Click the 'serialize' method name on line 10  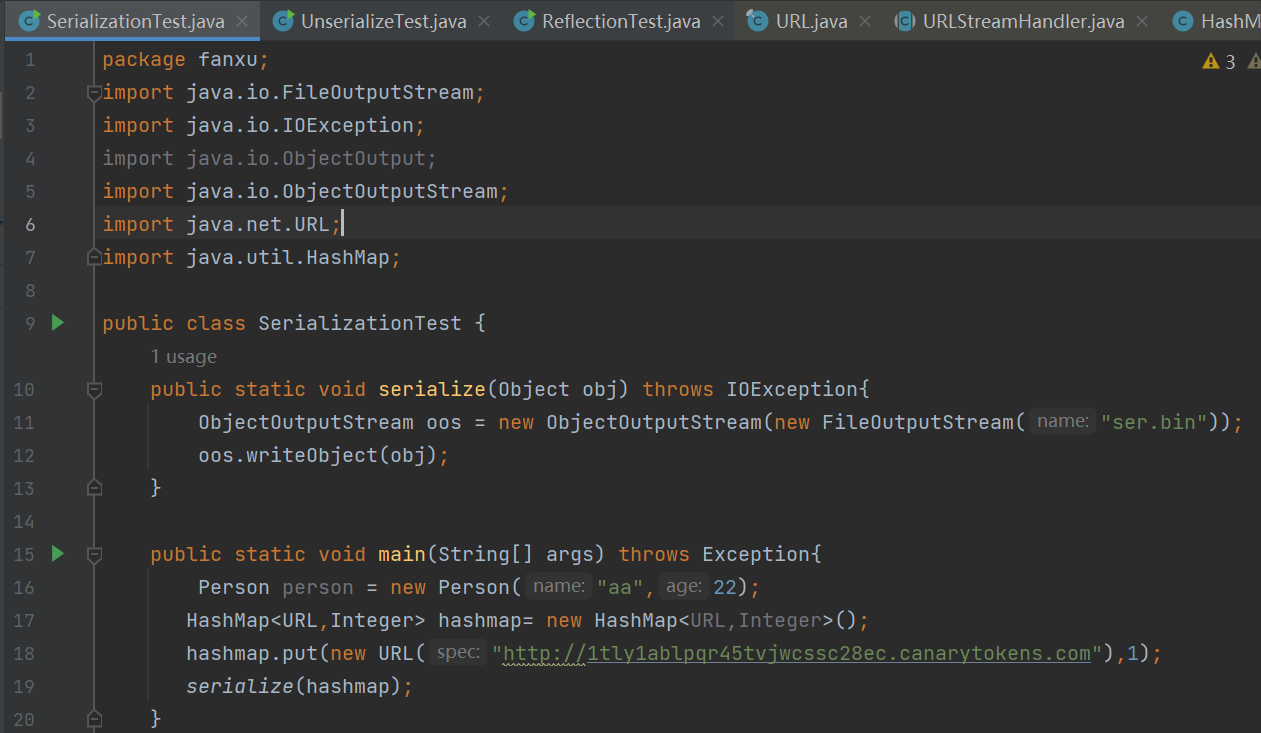[432, 389]
